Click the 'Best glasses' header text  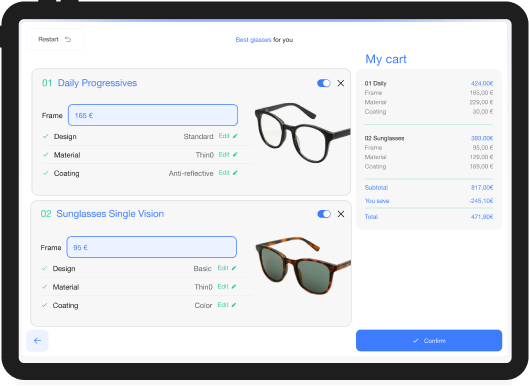pyautogui.click(x=253, y=40)
